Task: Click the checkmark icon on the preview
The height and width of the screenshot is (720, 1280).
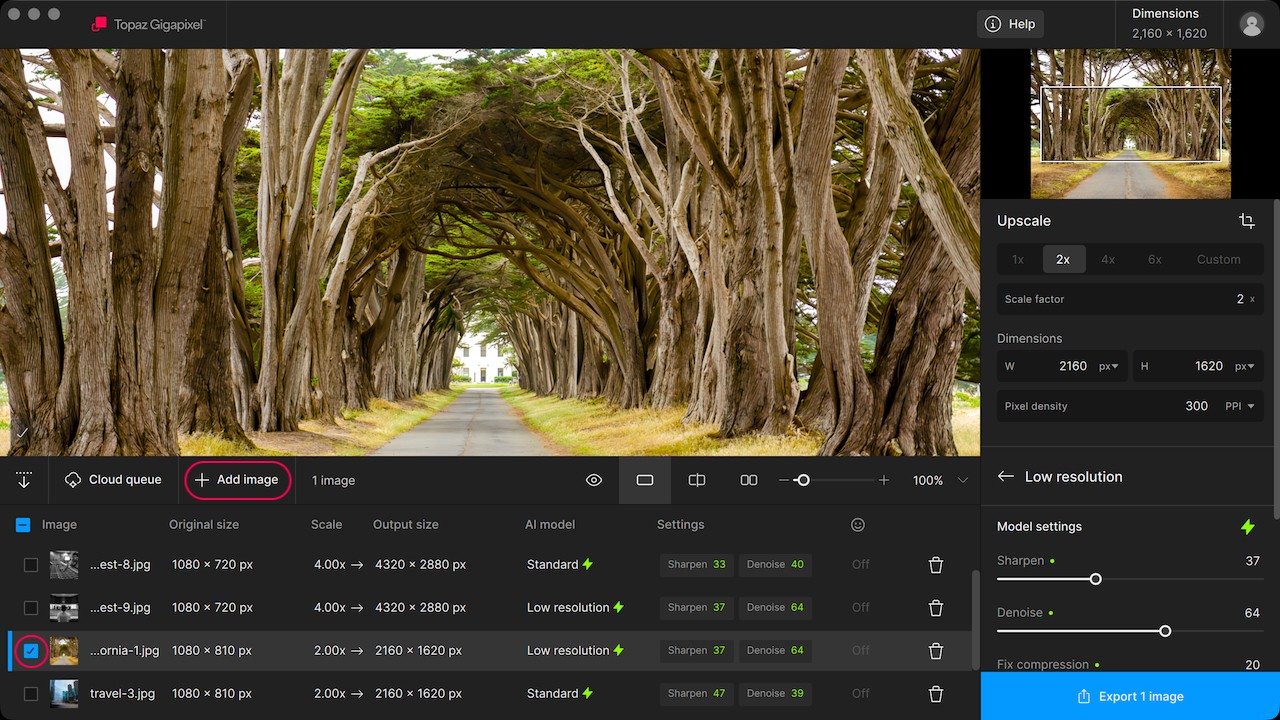Action: point(21,433)
